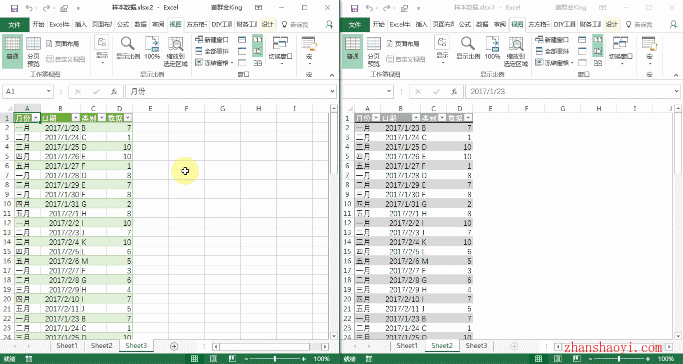Click 新建窗口 in left window
Screen dimensions: 683x364
[212, 40]
